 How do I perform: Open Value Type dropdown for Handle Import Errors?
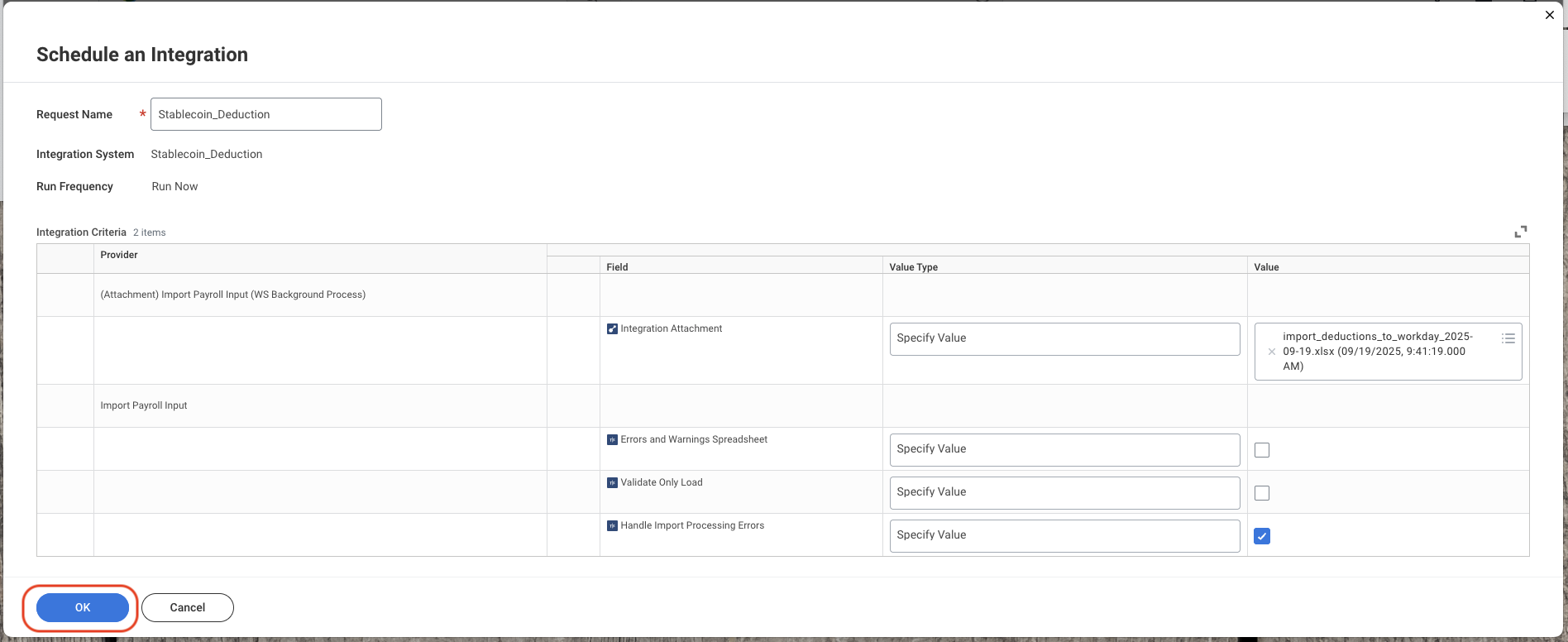click(x=1064, y=536)
